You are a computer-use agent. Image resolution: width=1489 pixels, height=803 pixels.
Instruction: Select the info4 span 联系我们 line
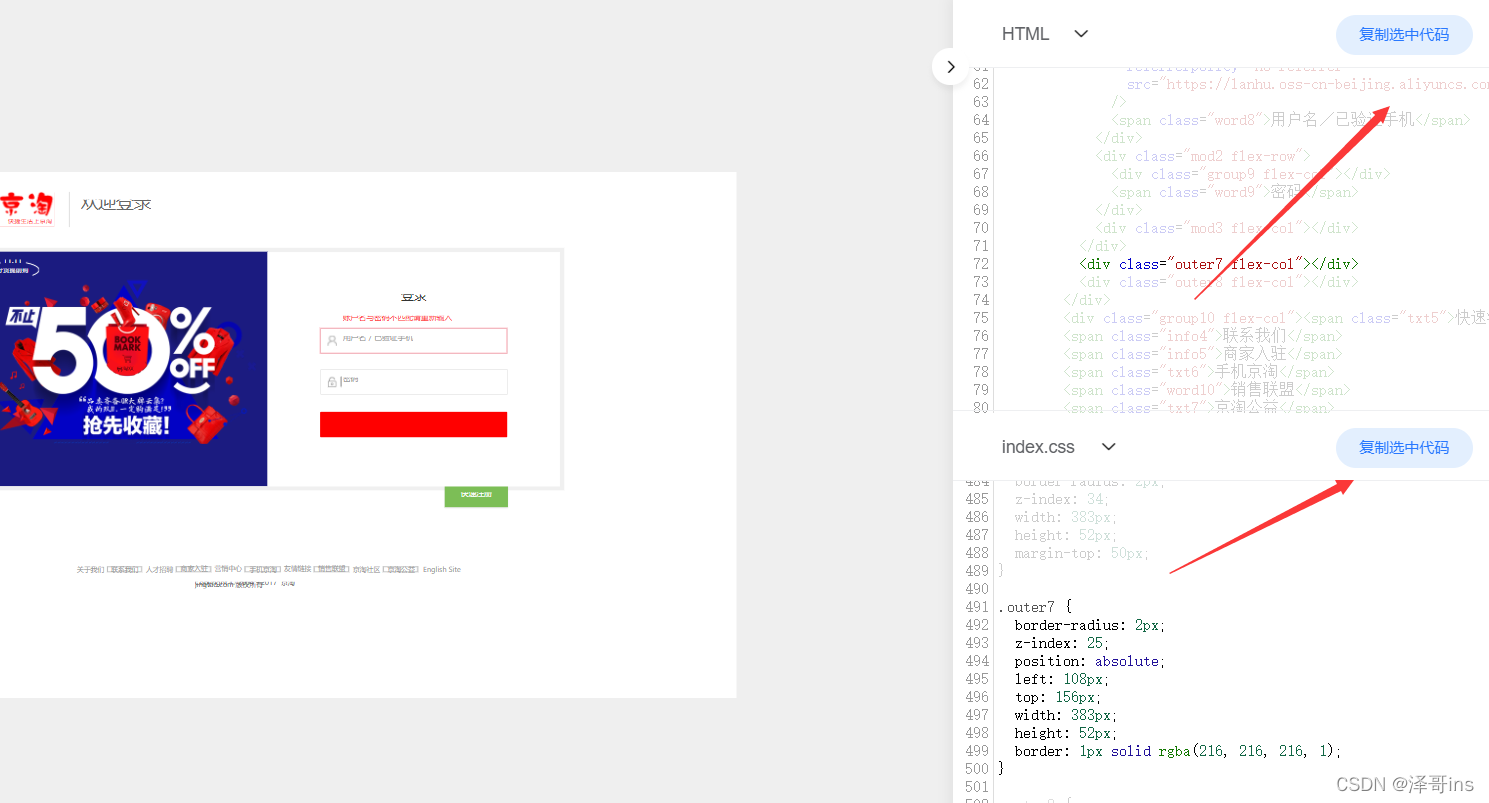point(1202,336)
